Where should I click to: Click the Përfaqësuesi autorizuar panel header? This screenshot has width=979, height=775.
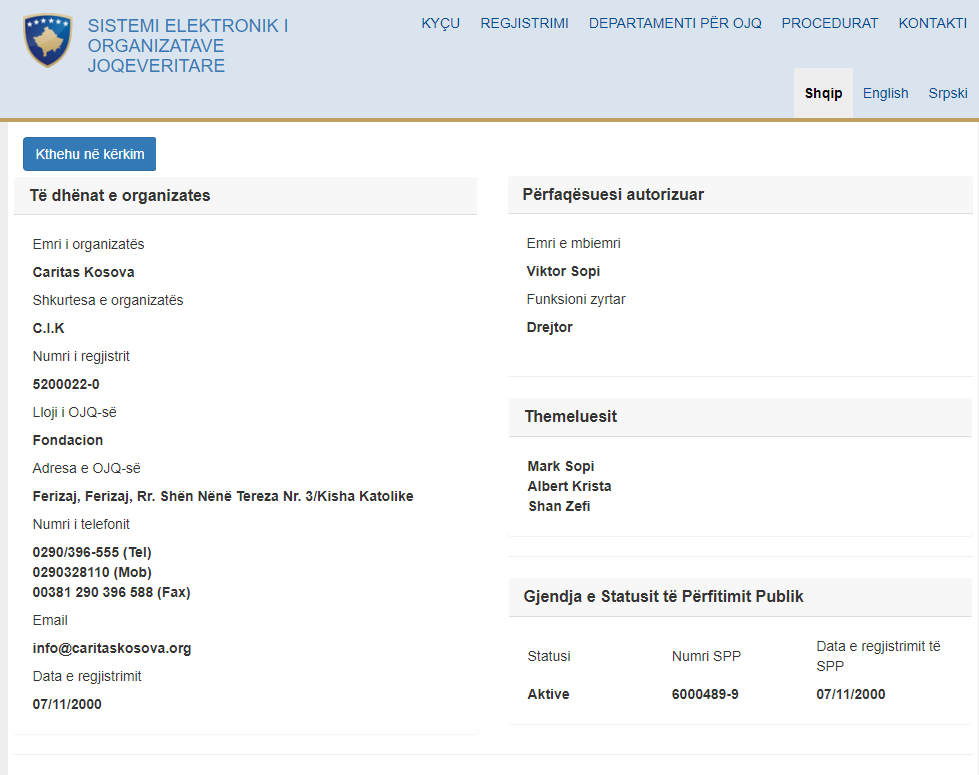pyautogui.click(x=613, y=195)
